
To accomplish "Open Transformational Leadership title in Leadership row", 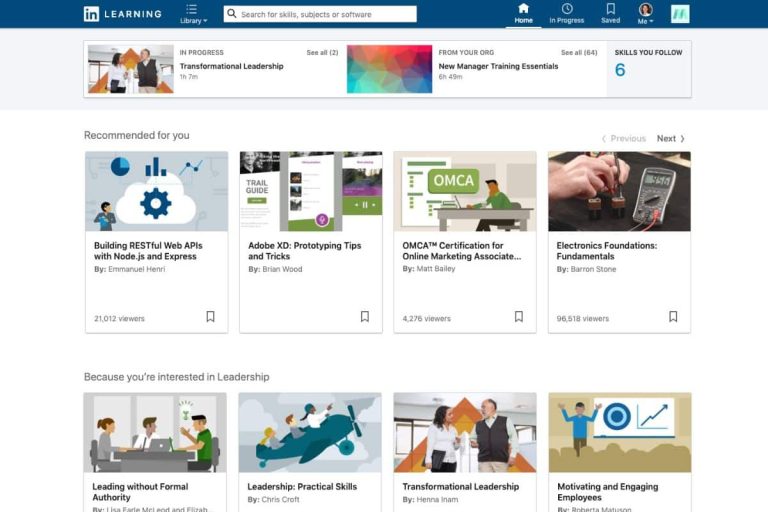I will point(460,487).
